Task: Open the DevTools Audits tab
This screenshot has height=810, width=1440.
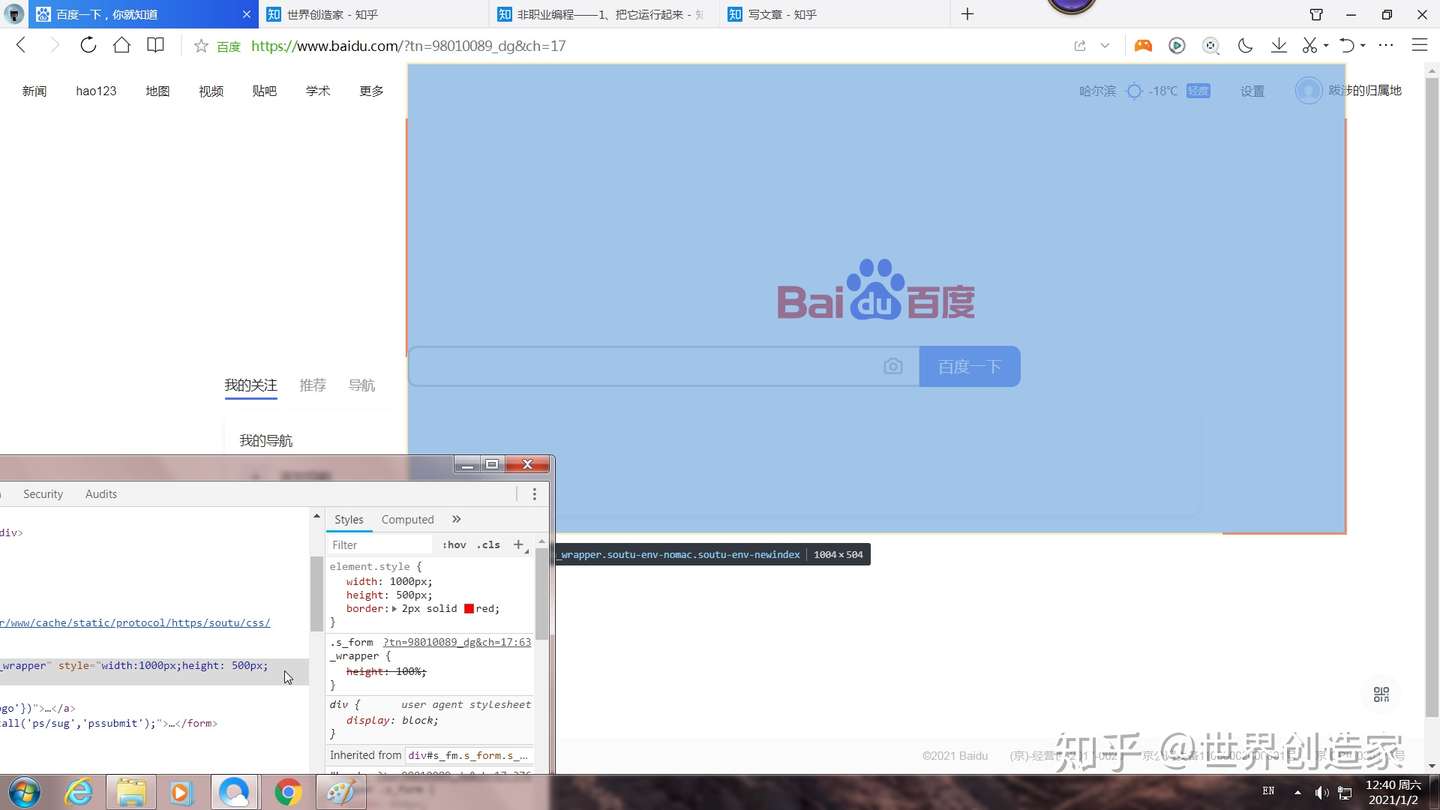Action: pyautogui.click(x=101, y=494)
